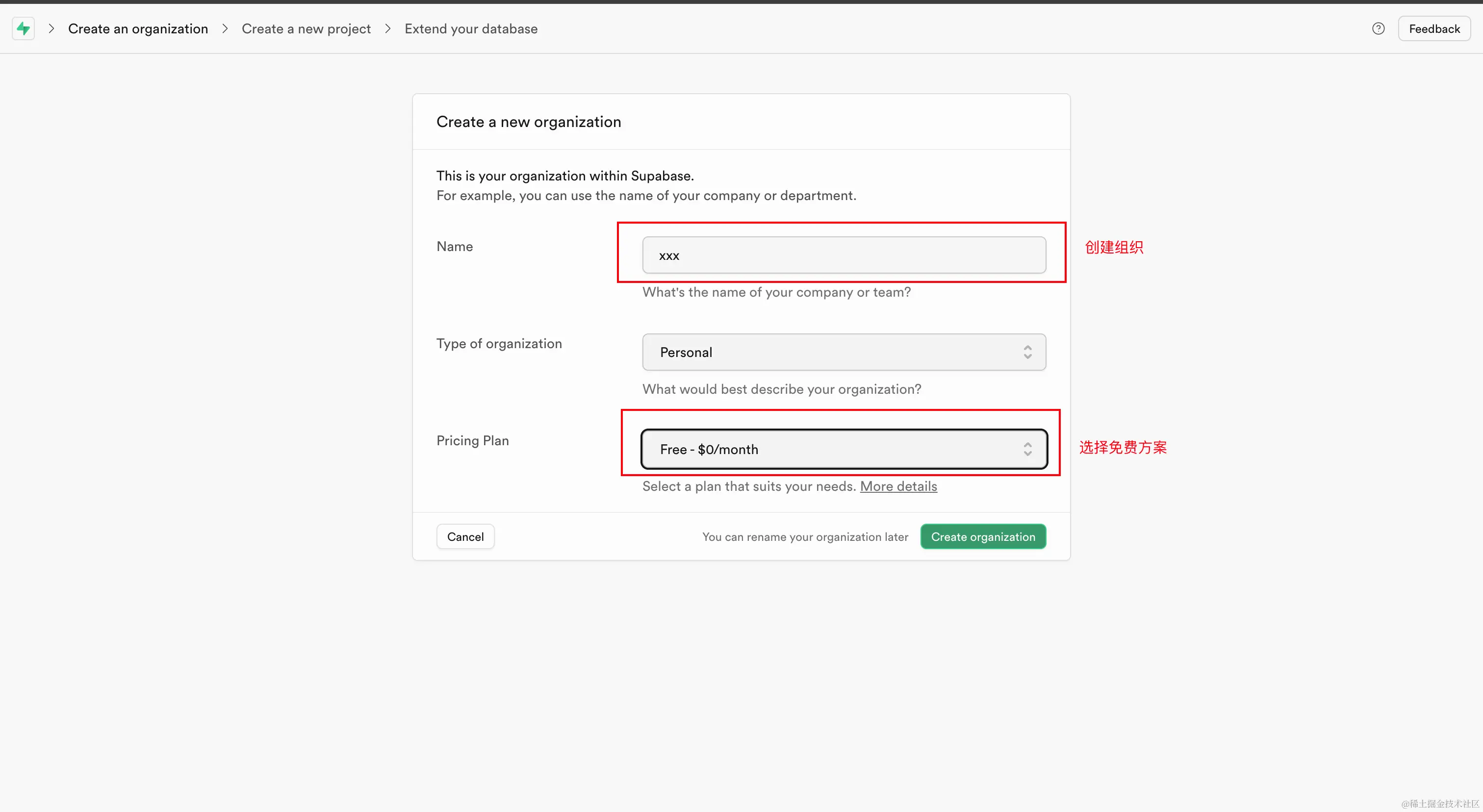Select the Create an organization breadcrumb step
The height and width of the screenshot is (812, 1483).
(x=138, y=29)
